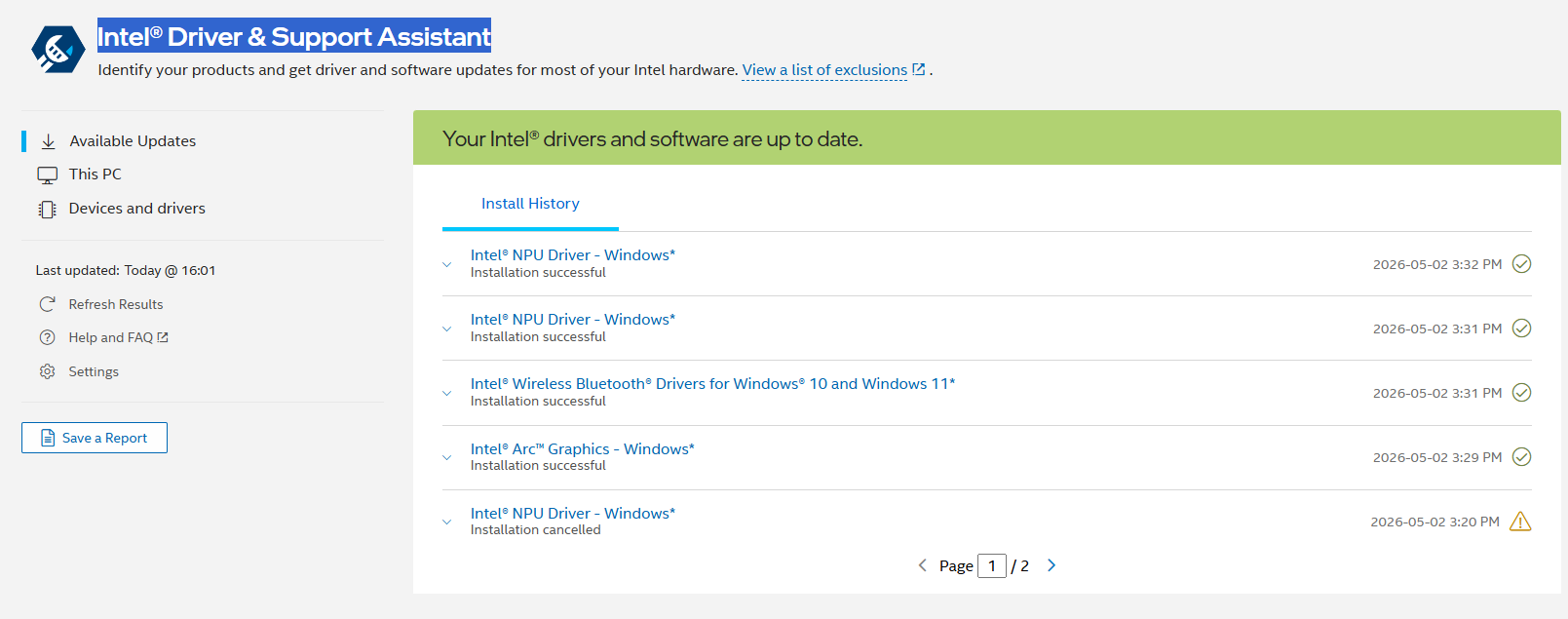
Task: Open the cancelled Intel NPU Driver link
Action: (x=573, y=514)
